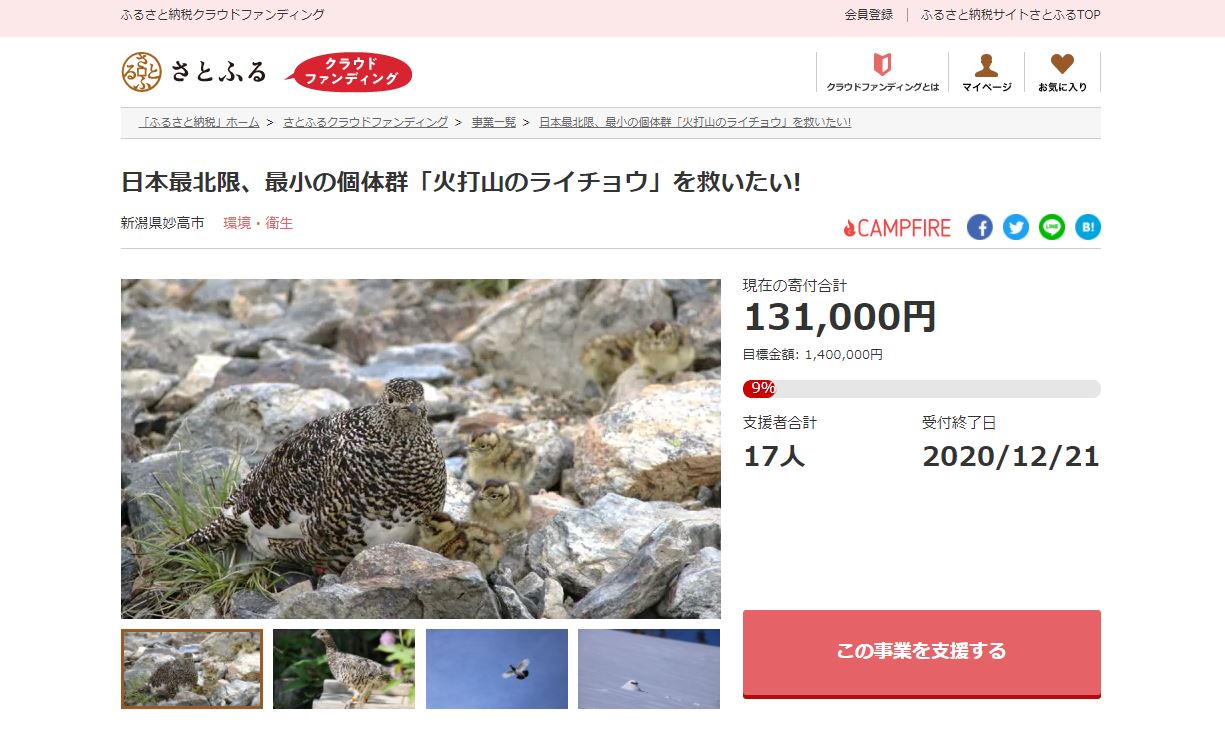The height and width of the screenshot is (745, 1225).
Task: Open マイページ user icon
Action: click(986, 72)
